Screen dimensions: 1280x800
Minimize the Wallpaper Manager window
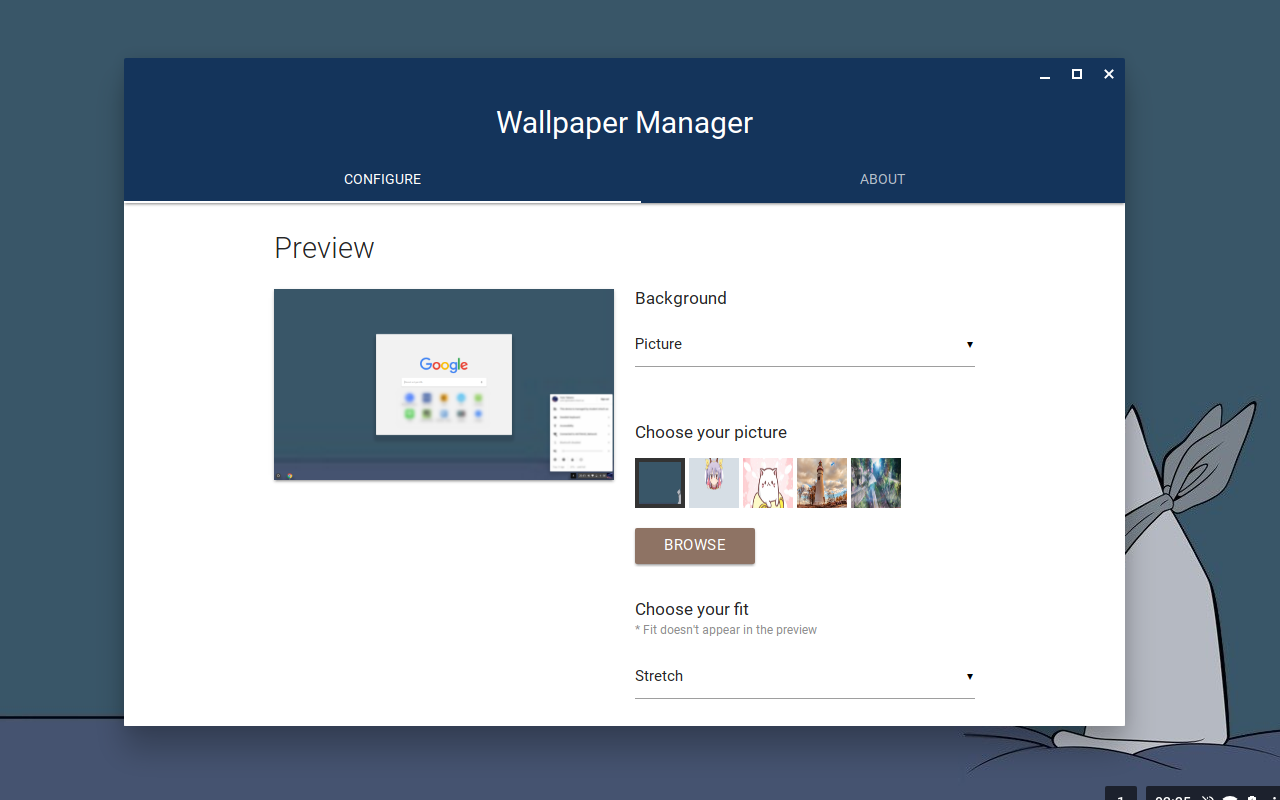click(x=1045, y=75)
